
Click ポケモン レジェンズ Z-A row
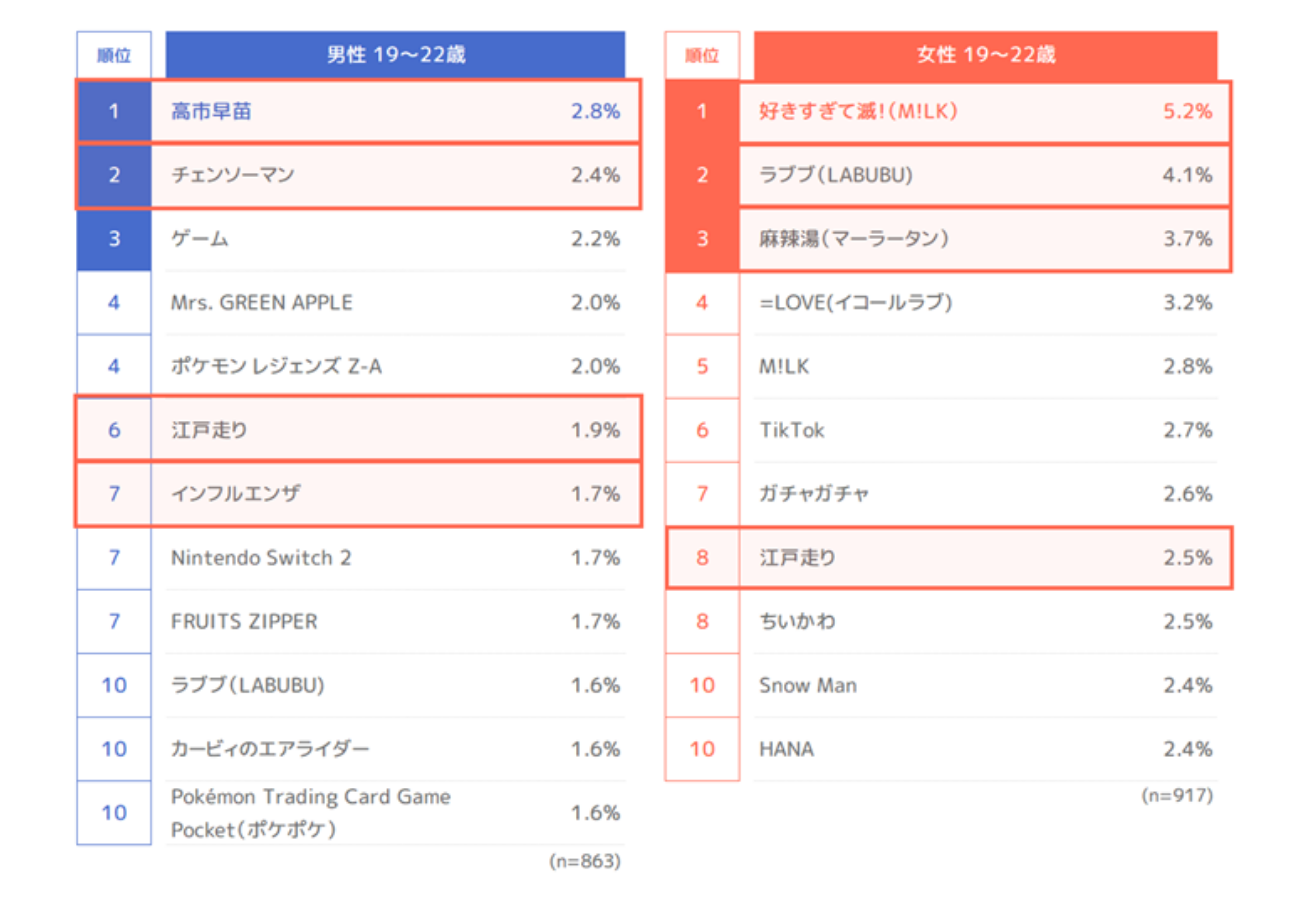276,366
